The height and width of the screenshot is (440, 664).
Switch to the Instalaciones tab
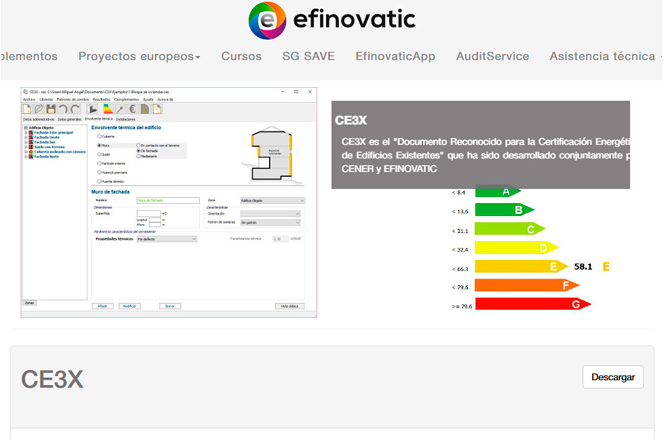coord(126,119)
